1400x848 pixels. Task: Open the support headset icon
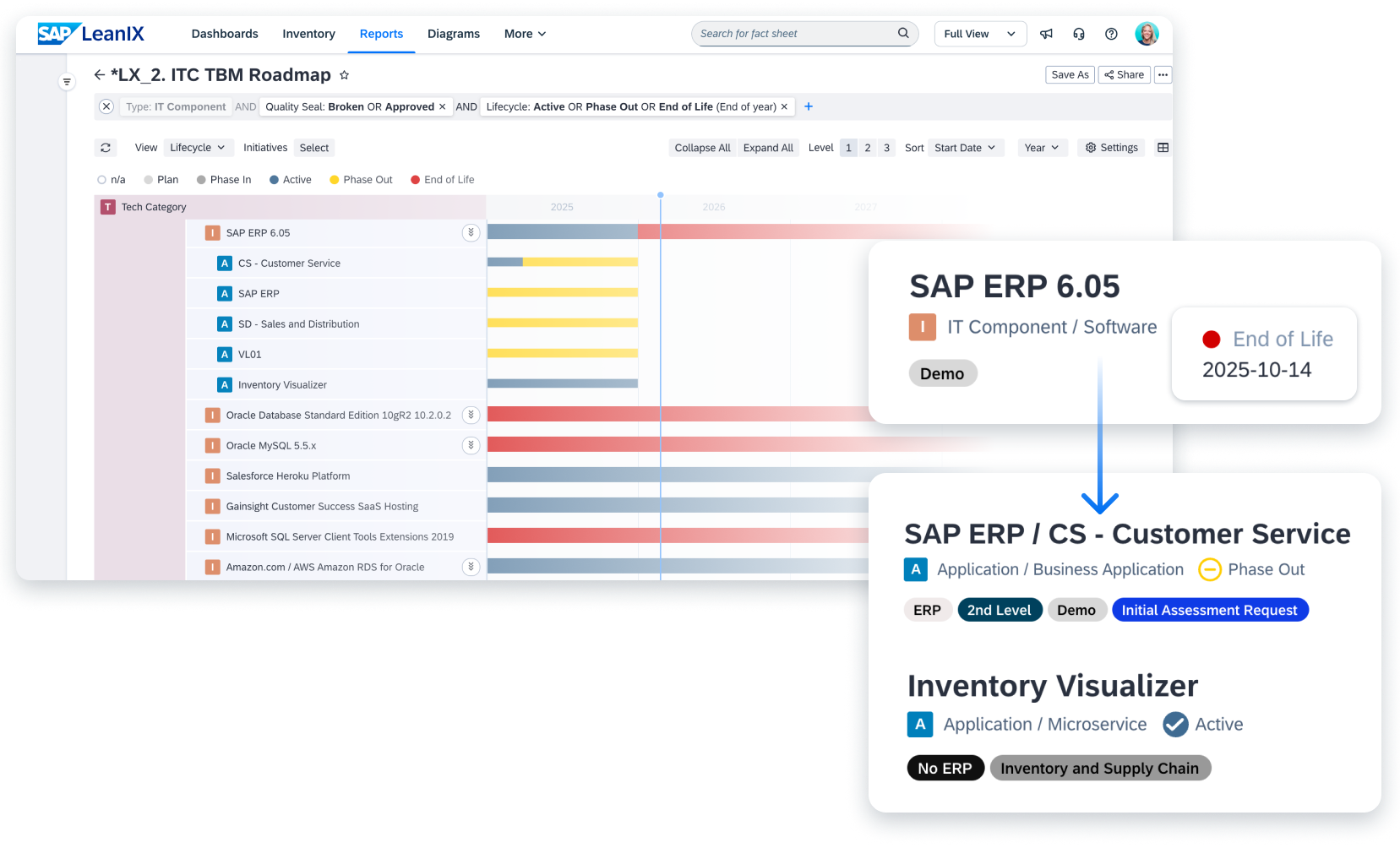click(x=1079, y=34)
